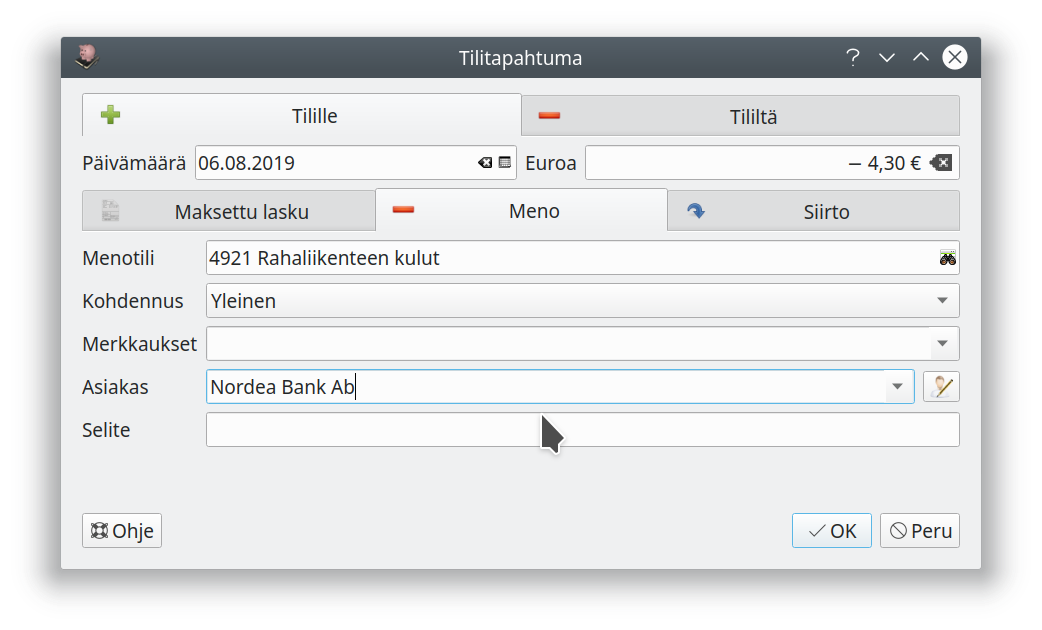Switch to the Tililtä tab
The image size is (1042, 630).
(x=741, y=116)
